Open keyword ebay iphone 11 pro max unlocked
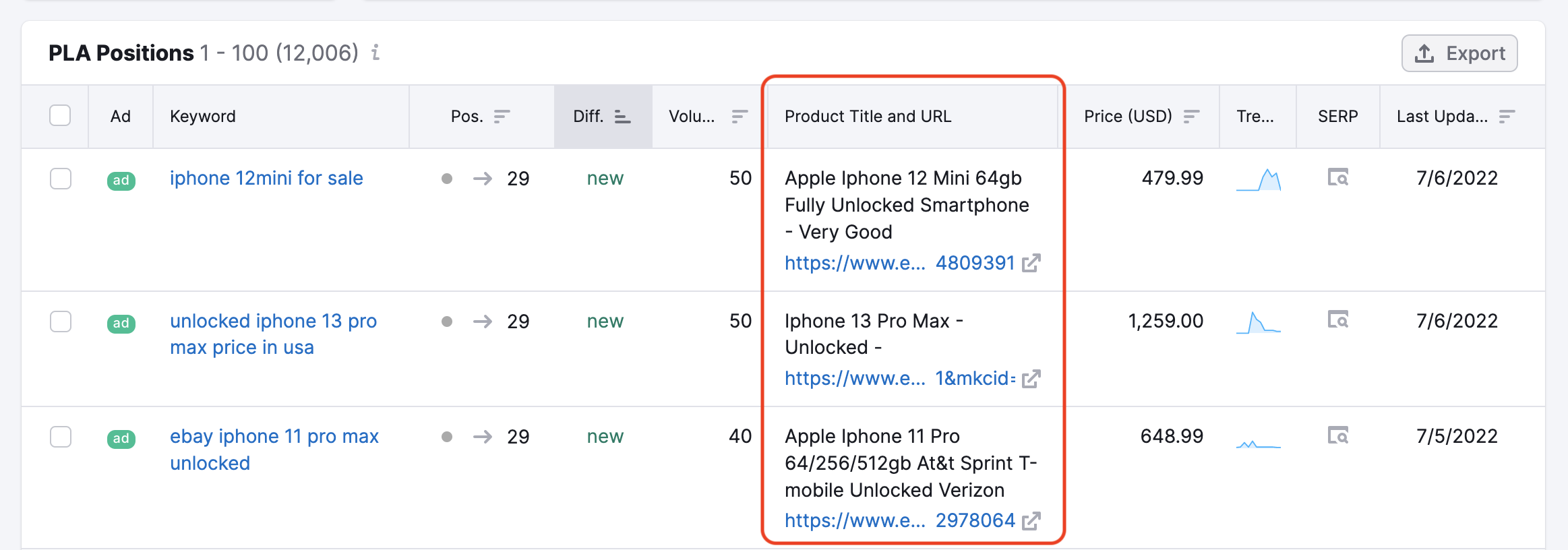 [x=274, y=450]
